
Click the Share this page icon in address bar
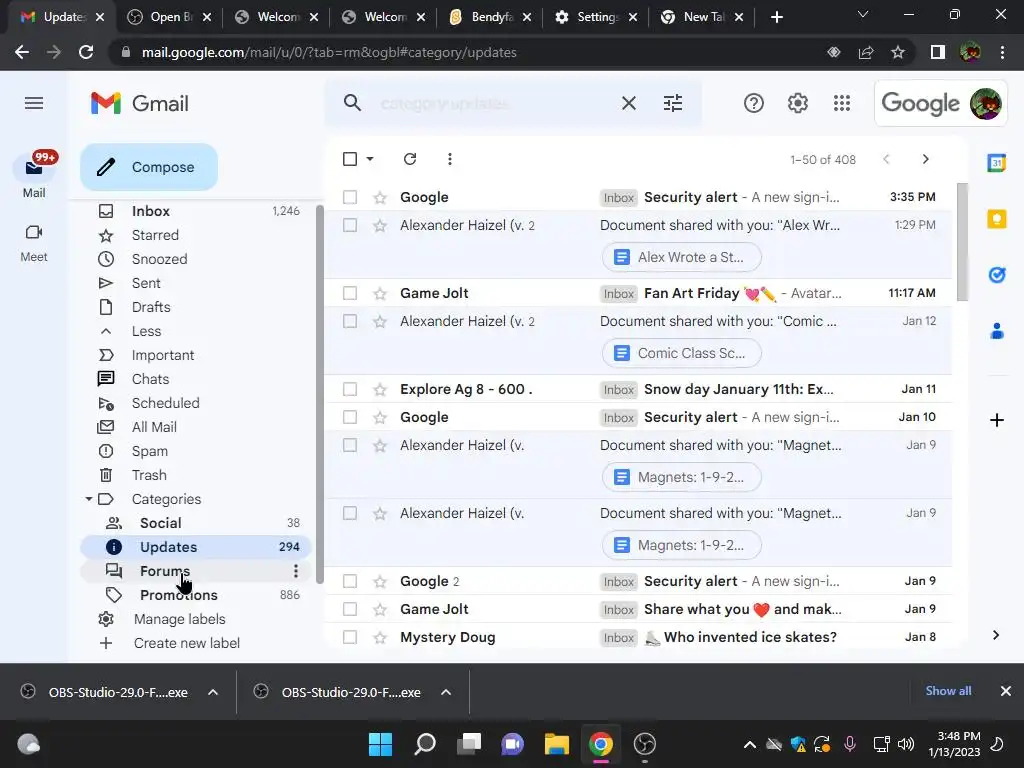pos(866,52)
